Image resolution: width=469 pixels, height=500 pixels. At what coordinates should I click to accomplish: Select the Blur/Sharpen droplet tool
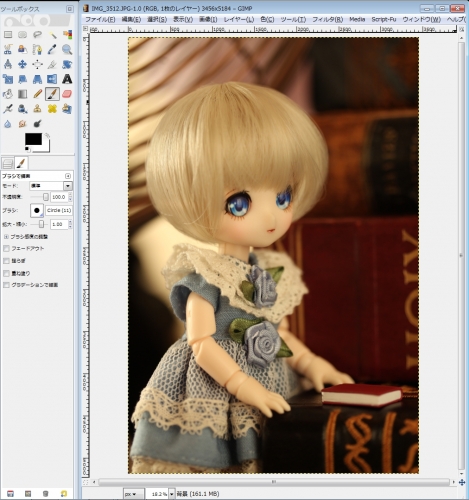click(x=8, y=124)
